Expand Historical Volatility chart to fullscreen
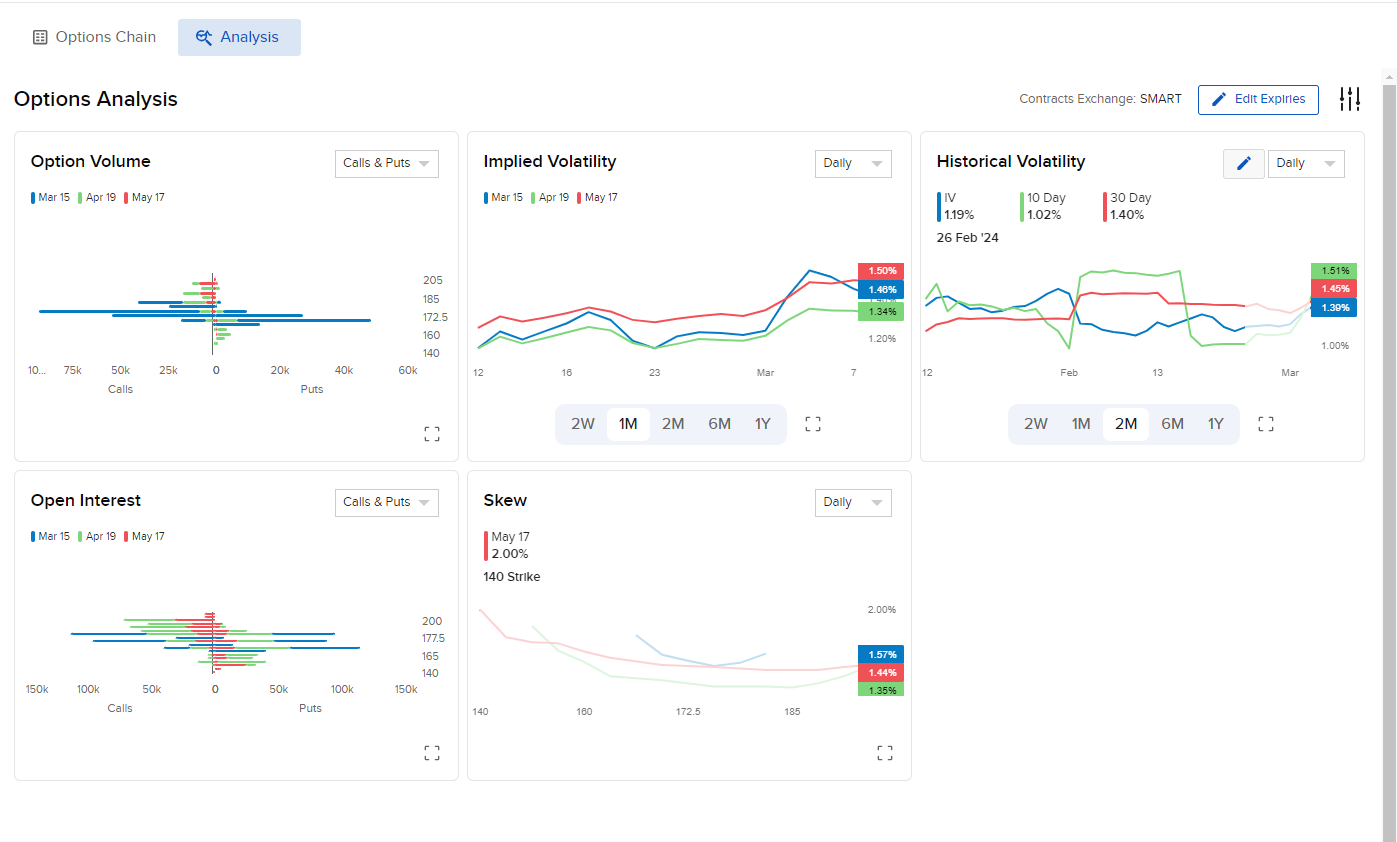Screen dimensions: 1397x842 pyautogui.click(x=1266, y=424)
